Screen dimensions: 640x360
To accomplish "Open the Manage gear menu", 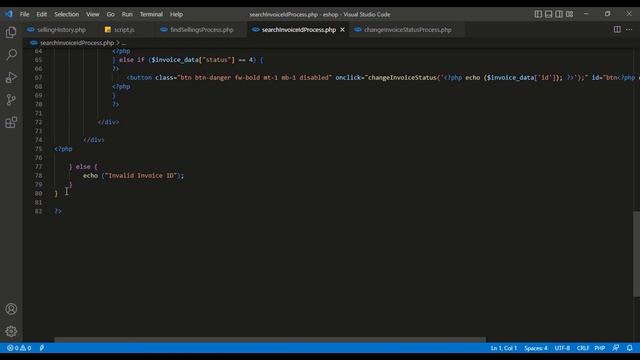I will [x=11, y=331].
